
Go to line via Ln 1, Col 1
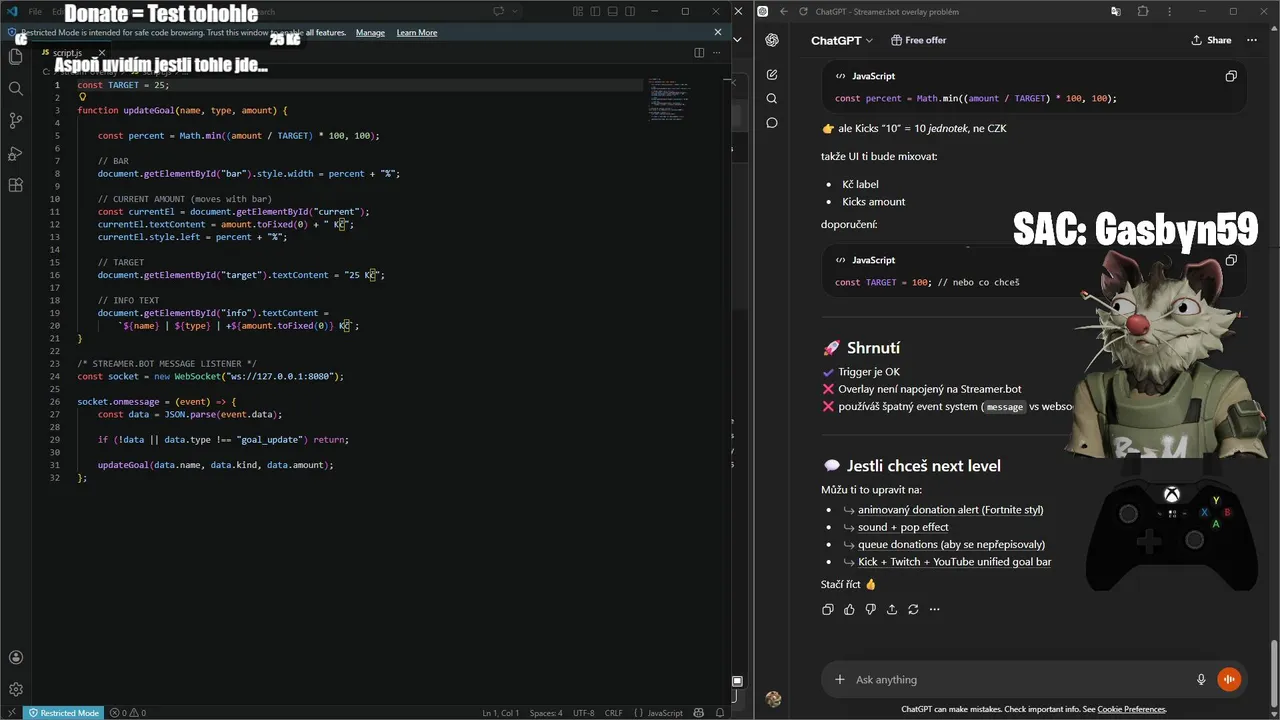501,713
